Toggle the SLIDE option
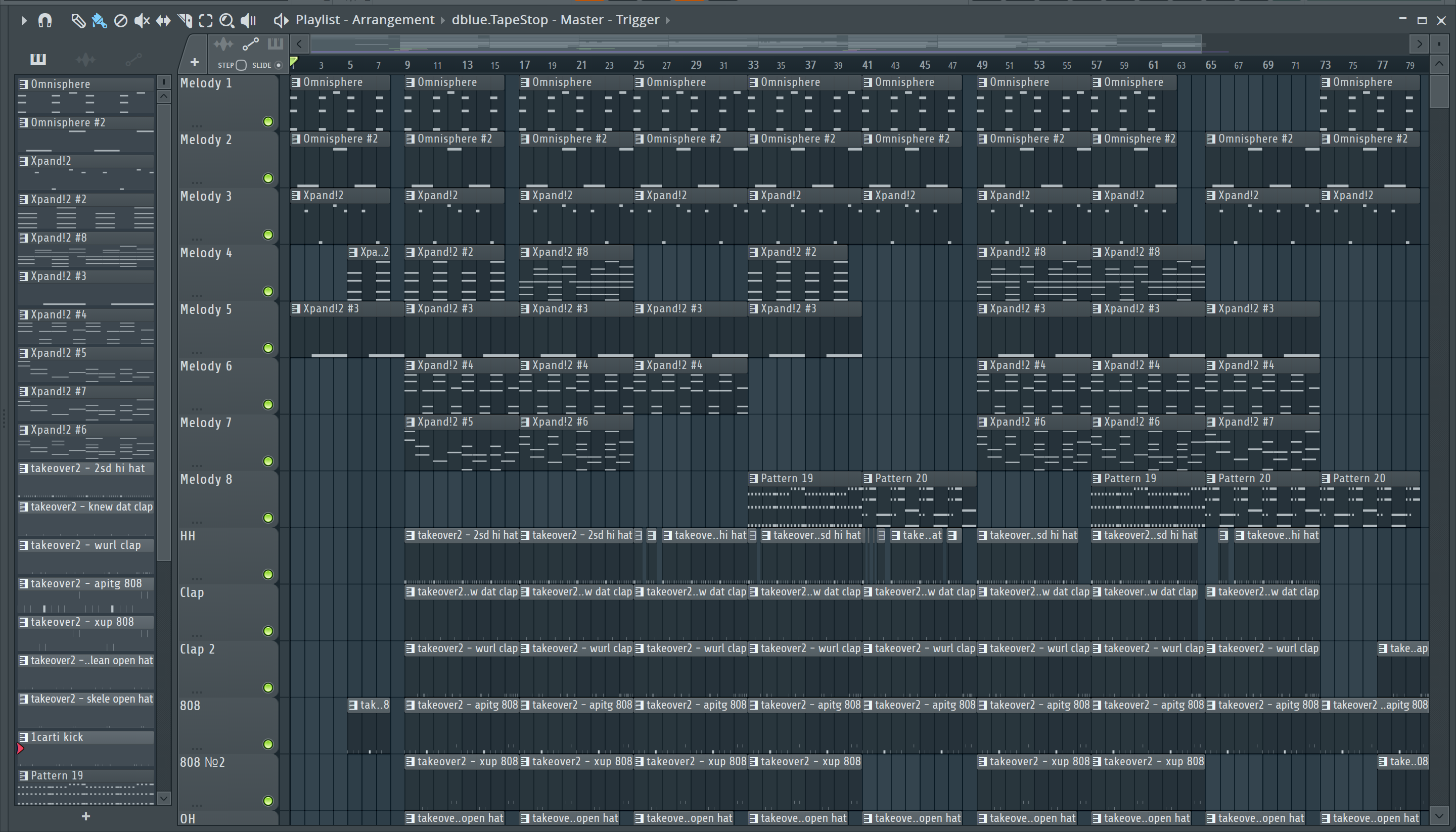The height and width of the screenshot is (832, 1456). (278, 65)
